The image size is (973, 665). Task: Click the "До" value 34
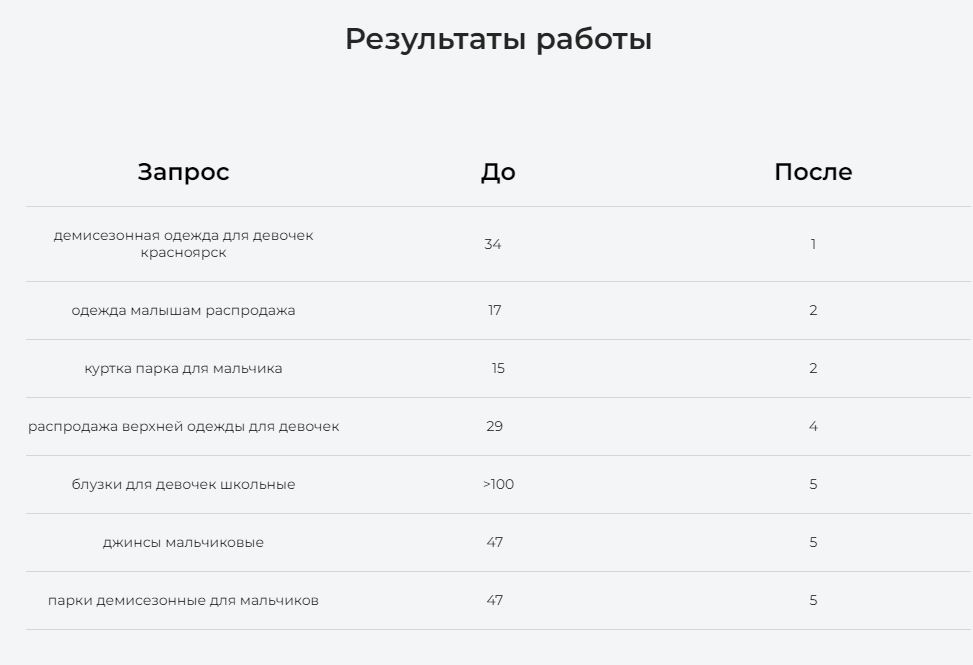click(492, 244)
